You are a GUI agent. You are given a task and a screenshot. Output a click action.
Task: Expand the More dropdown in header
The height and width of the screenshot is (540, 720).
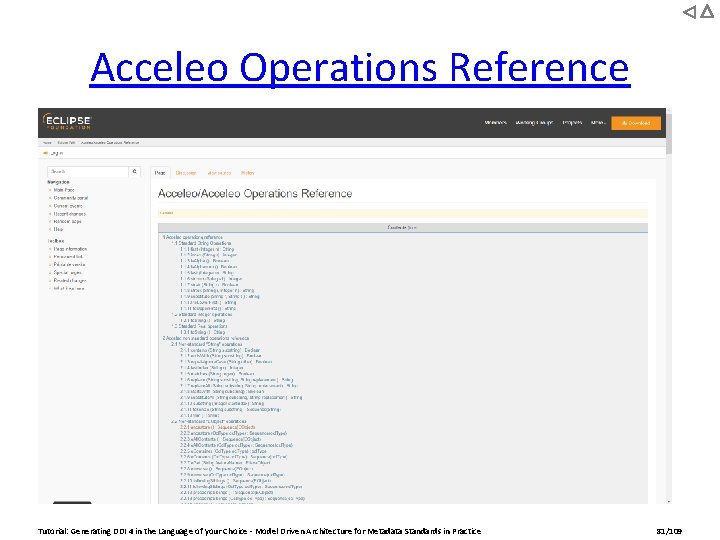click(598, 123)
